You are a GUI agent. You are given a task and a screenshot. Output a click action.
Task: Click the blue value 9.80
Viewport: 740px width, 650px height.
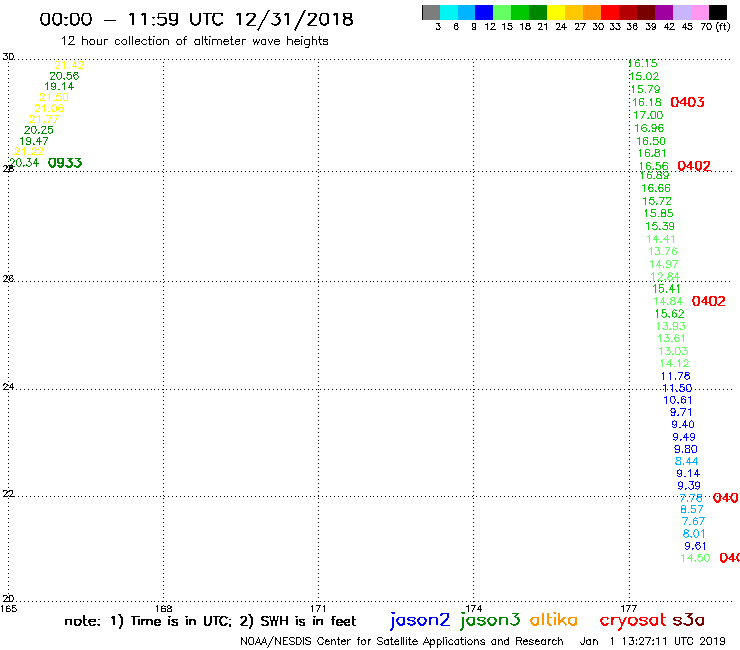click(685, 449)
